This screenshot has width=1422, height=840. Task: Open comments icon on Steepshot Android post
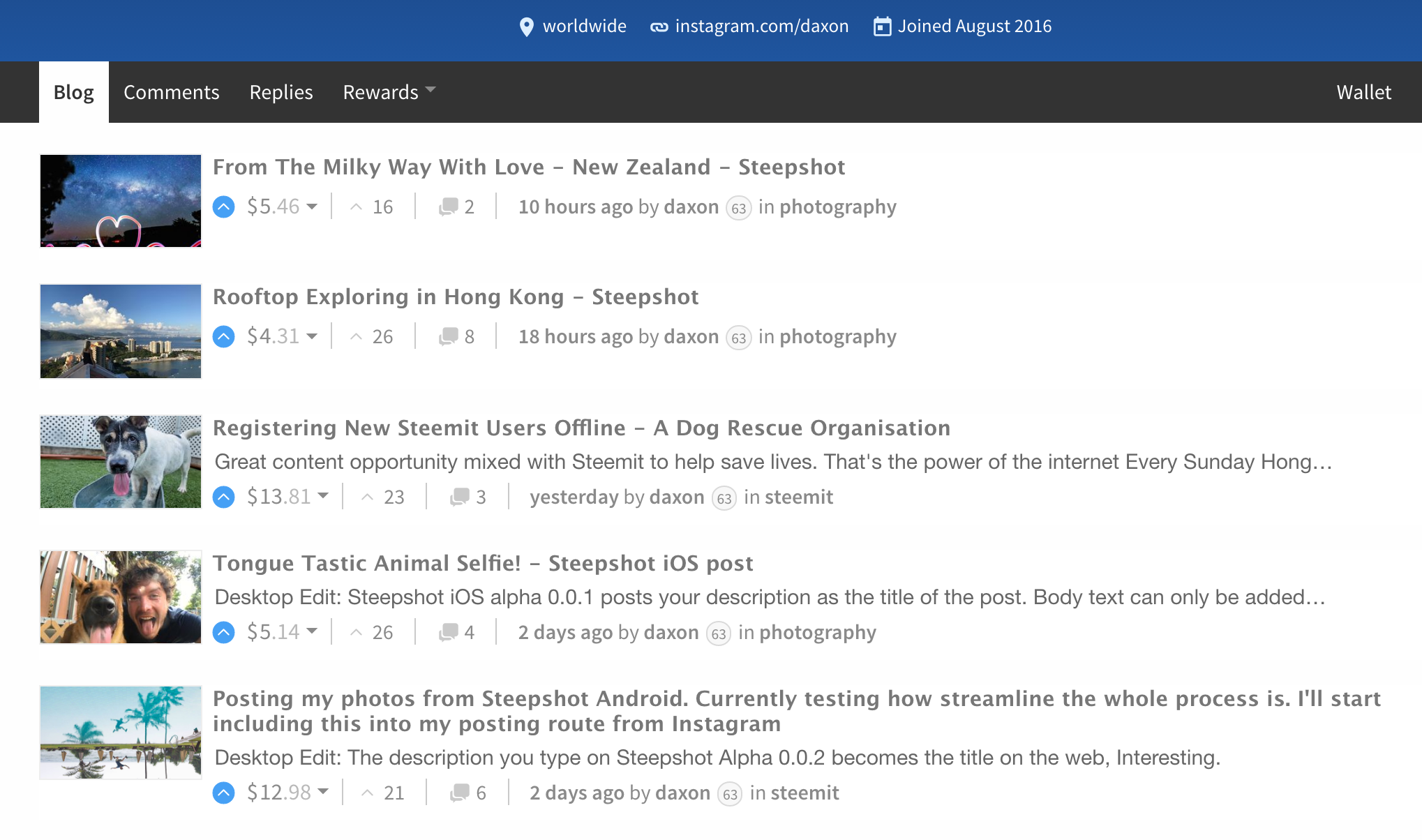pos(459,793)
